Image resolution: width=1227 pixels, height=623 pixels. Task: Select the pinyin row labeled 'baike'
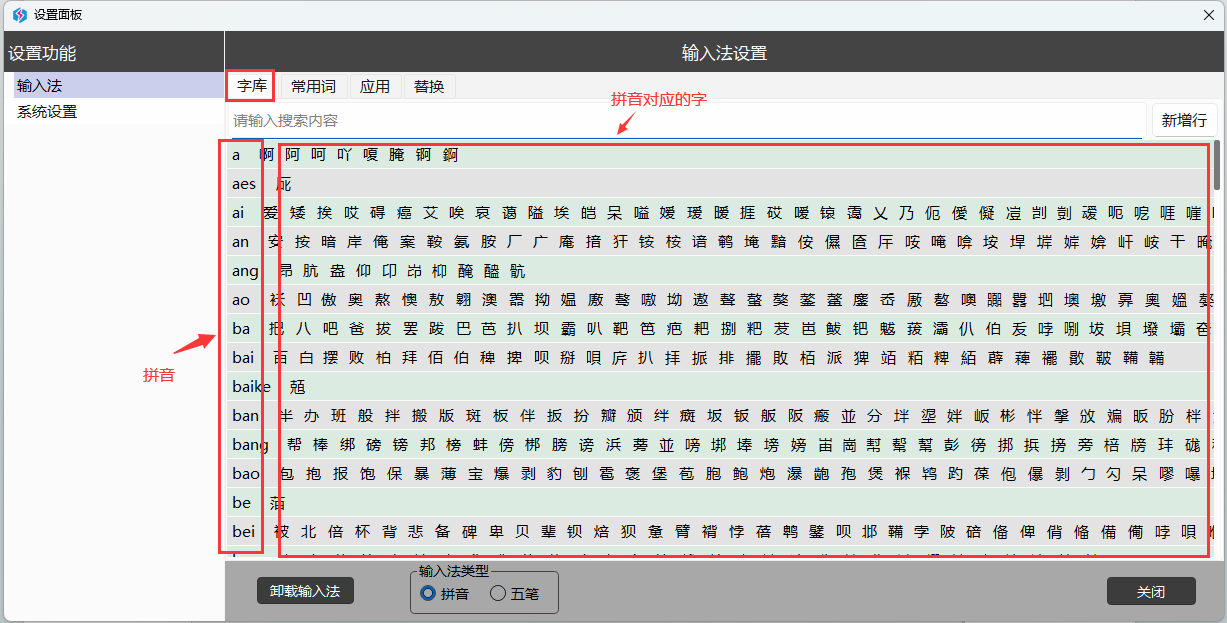pos(251,386)
